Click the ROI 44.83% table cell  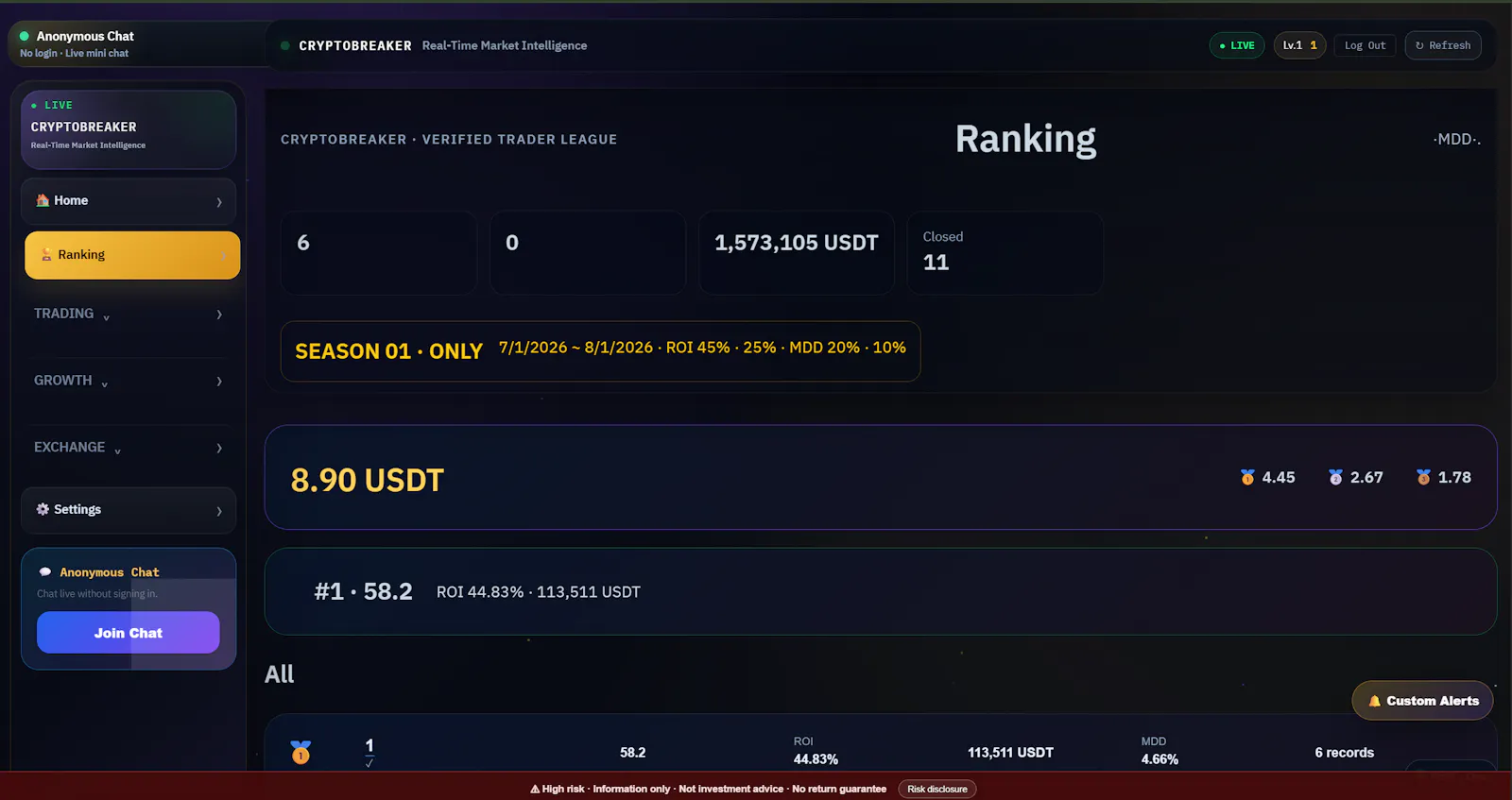point(816,751)
